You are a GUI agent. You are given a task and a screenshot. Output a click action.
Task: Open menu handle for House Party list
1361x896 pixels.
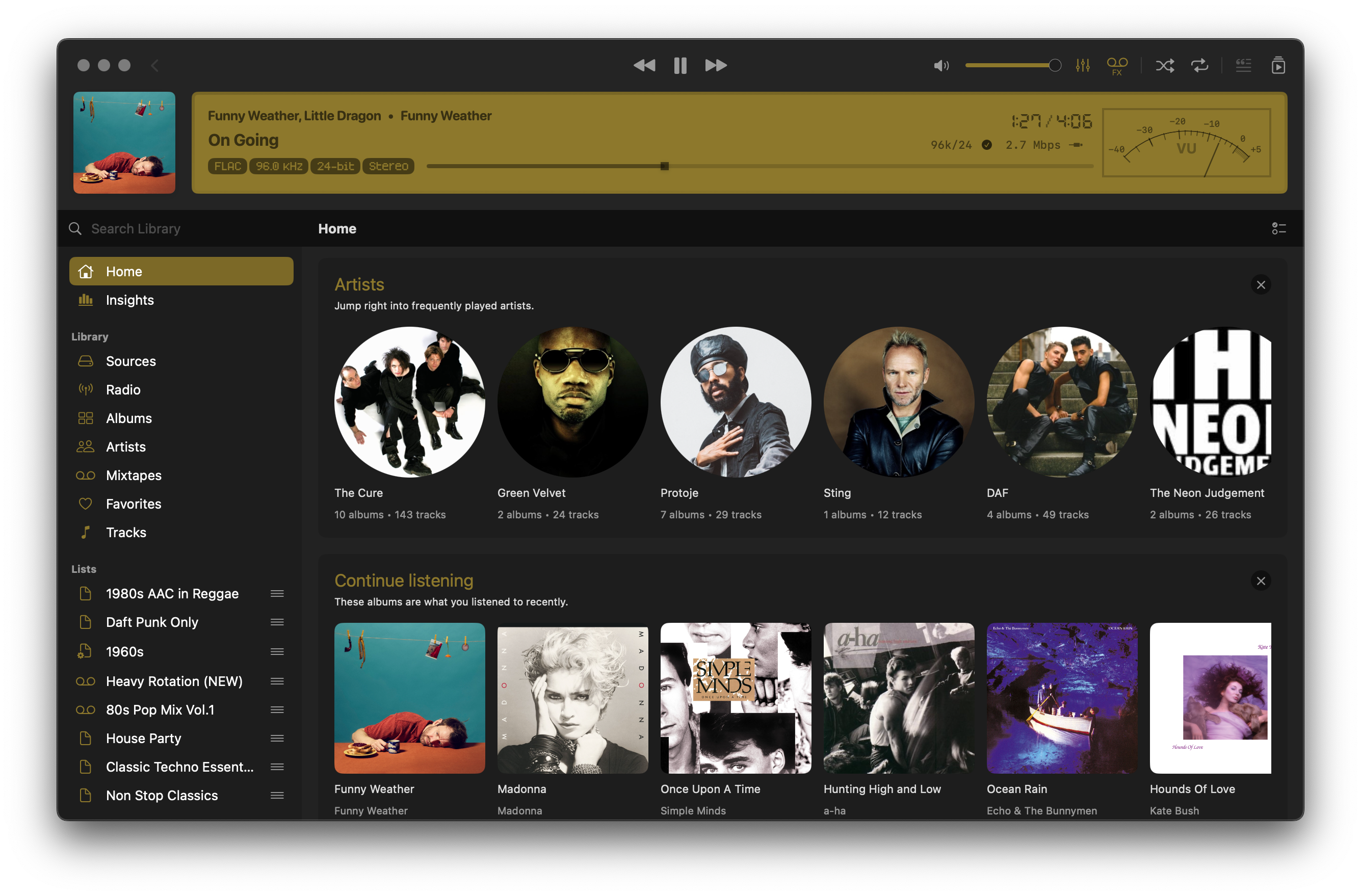(x=277, y=738)
